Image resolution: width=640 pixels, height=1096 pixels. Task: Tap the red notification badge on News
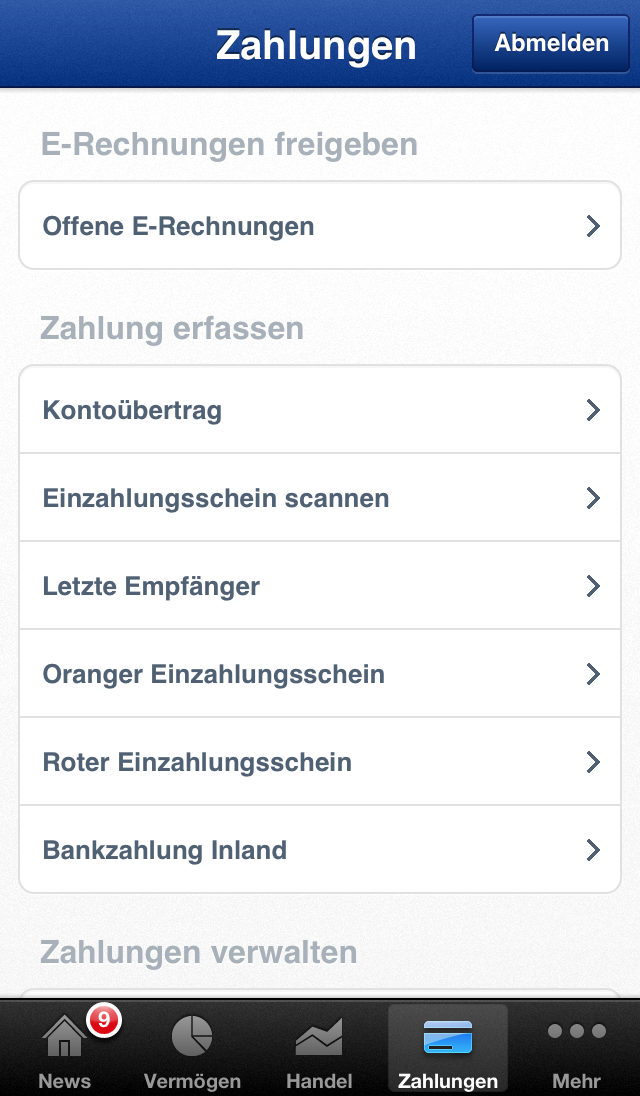103,1020
